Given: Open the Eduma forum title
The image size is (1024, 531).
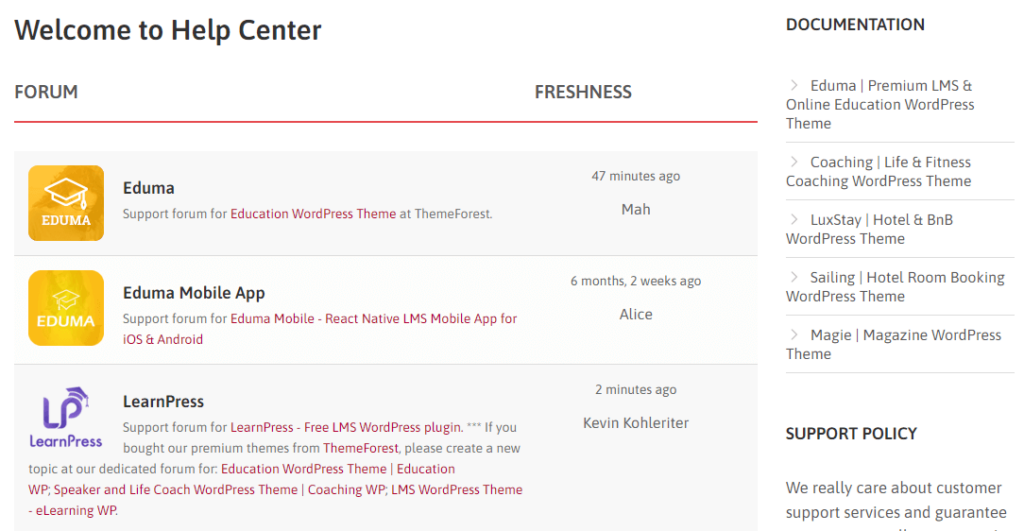Looking at the screenshot, I should (148, 188).
